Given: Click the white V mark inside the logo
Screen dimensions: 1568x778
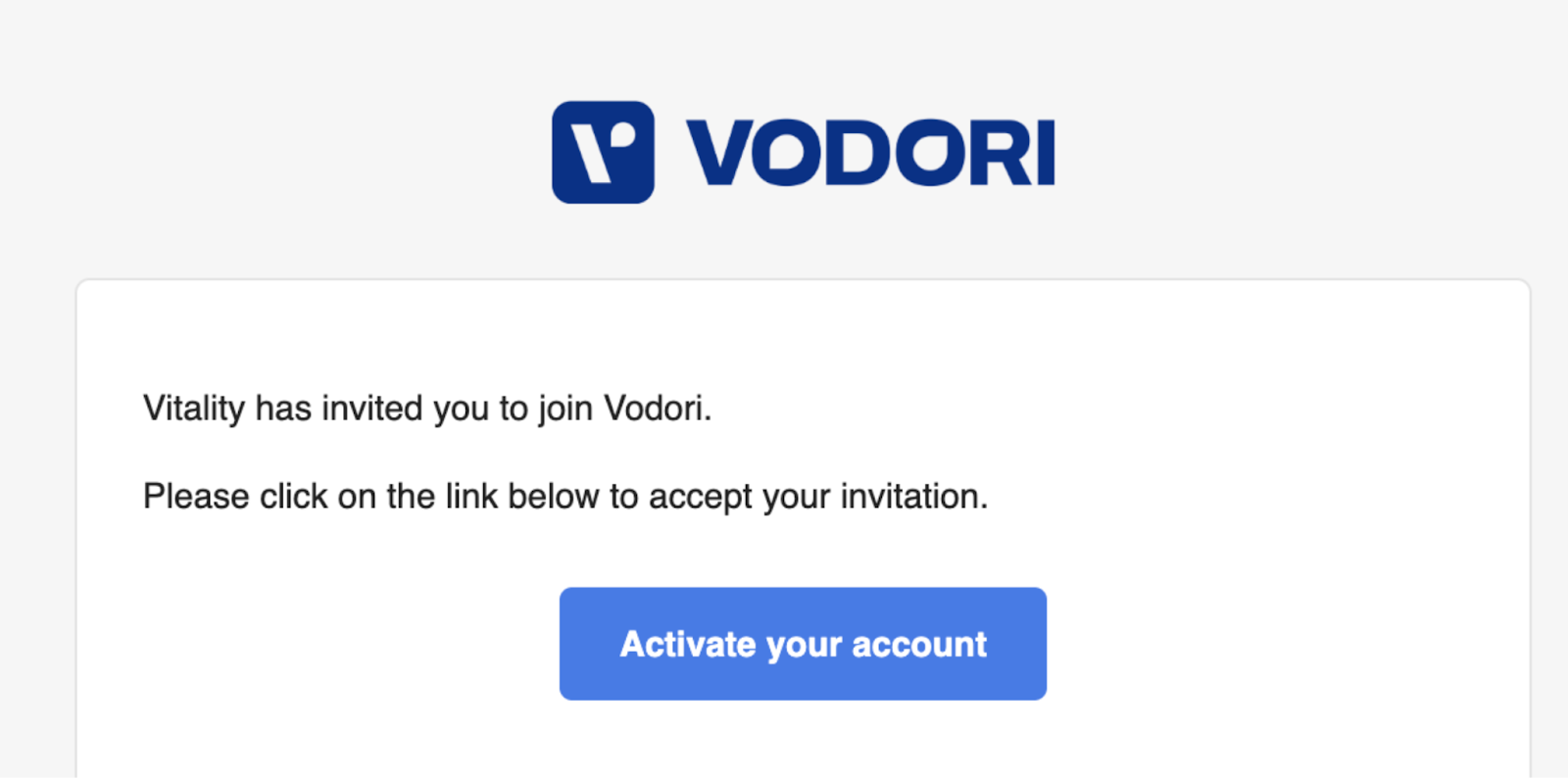Looking at the screenshot, I should tap(591, 156).
